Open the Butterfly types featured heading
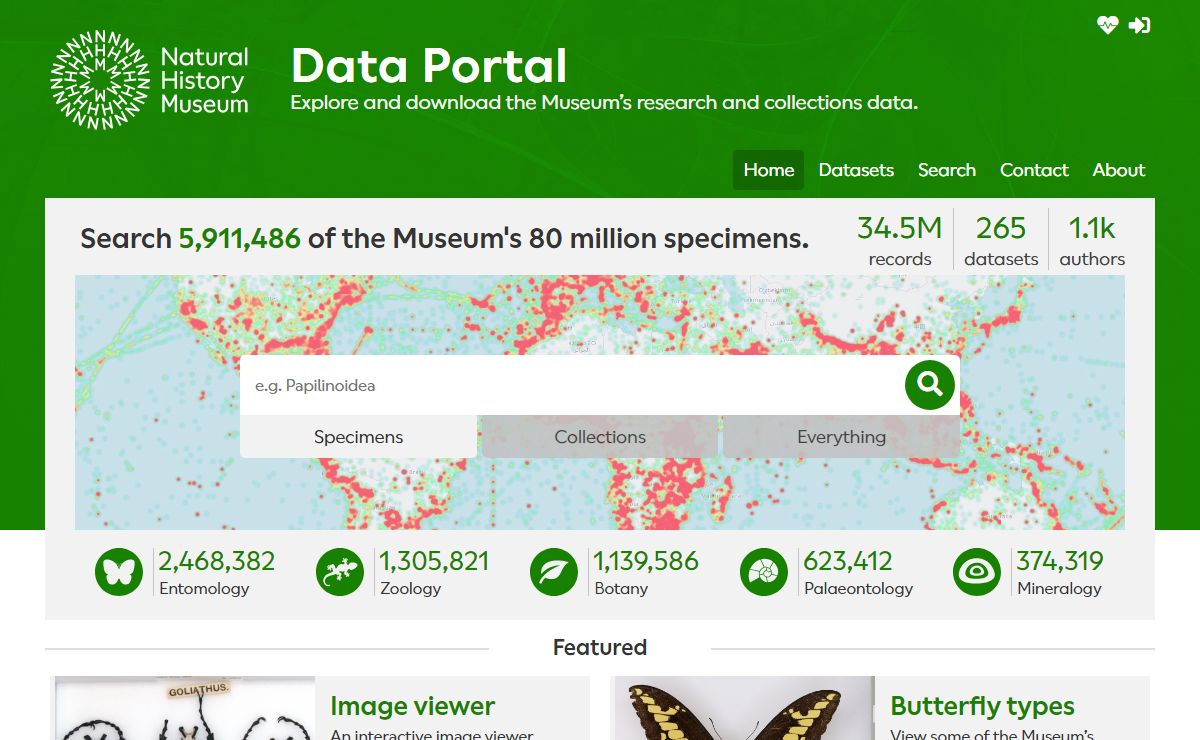The width and height of the screenshot is (1200, 740). (982, 706)
